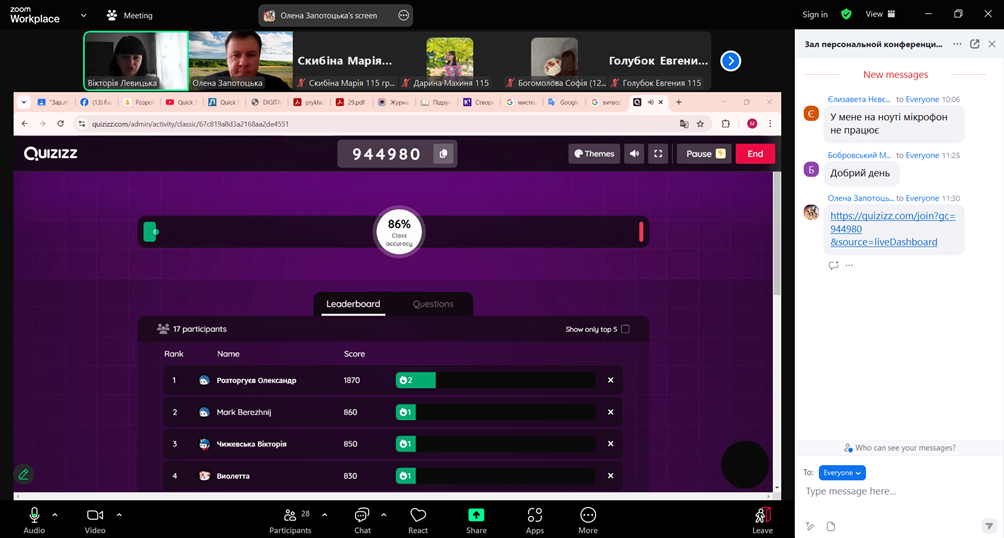This screenshot has height=538, width=1004.
Task: Expand video options arrow
Action: [x=119, y=514]
